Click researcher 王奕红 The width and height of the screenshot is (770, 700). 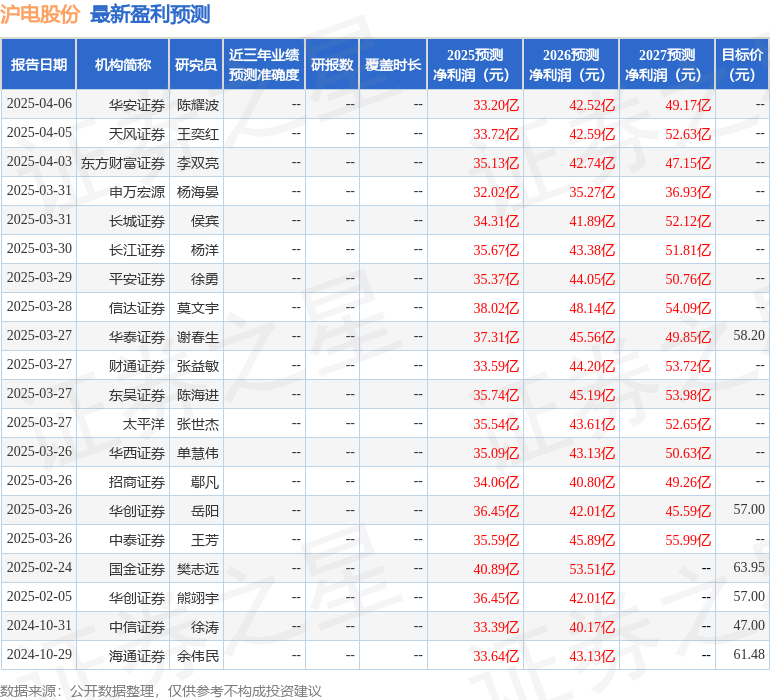click(197, 134)
